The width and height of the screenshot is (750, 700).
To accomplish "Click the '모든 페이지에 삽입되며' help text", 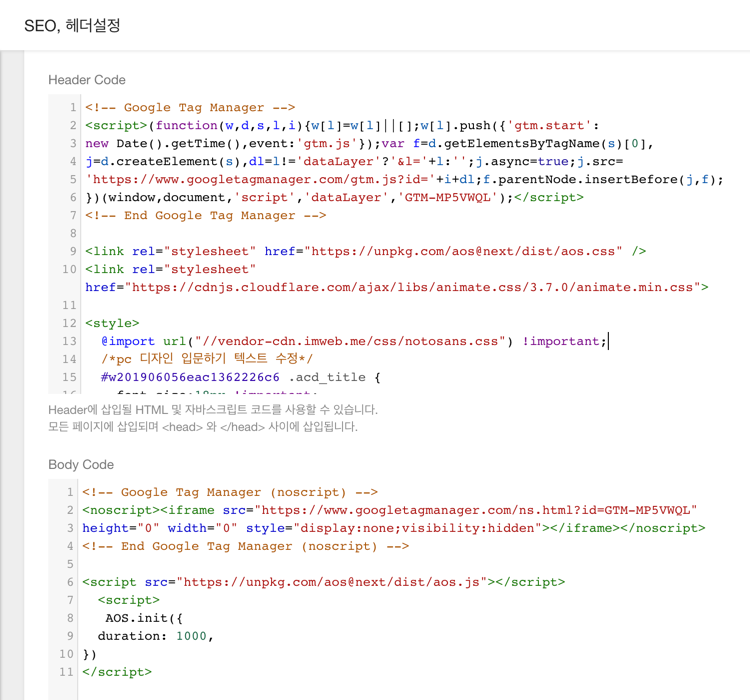I will 203,426.
